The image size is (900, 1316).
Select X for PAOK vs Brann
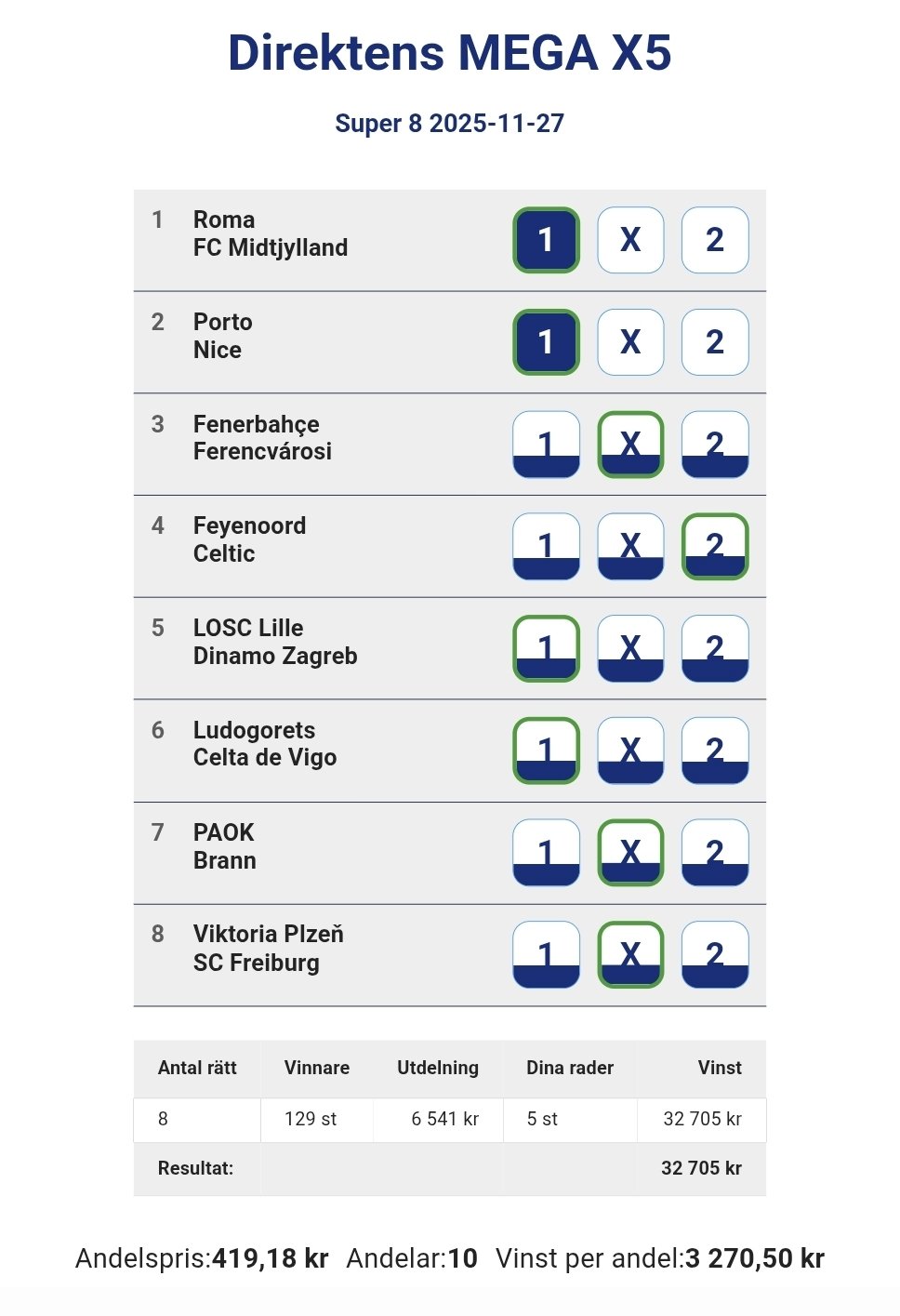pos(630,853)
